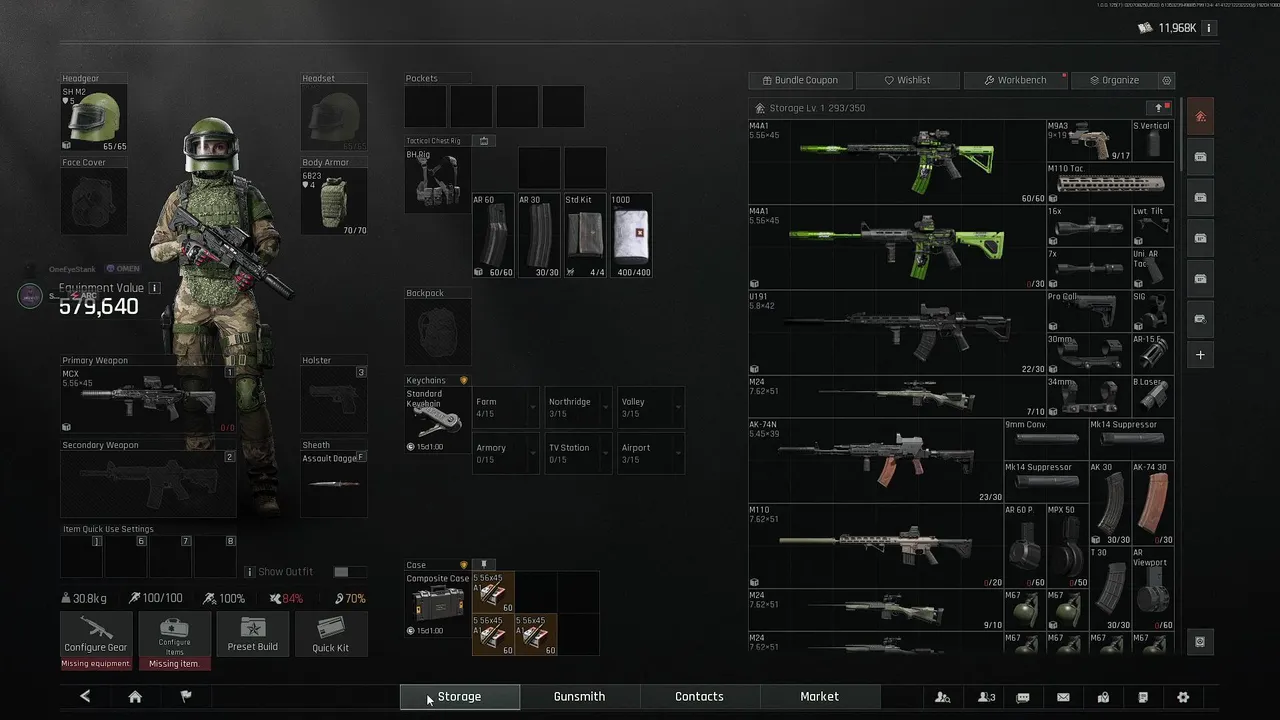Open the Workbench button
Image resolution: width=1280 pixels, height=720 pixels.
(1015, 80)
